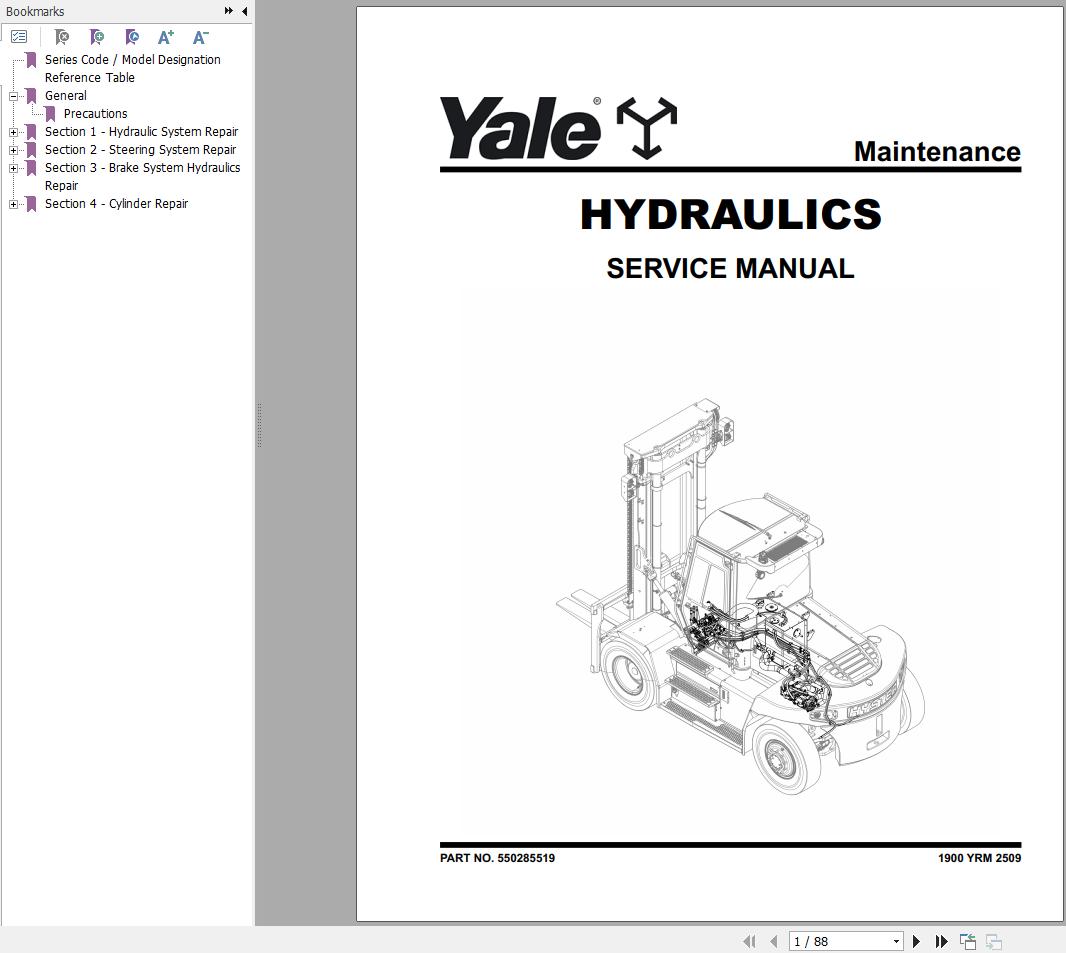Expand Section 4 - Cylinder Repair
1066x953 pixels.
(13, 204)
